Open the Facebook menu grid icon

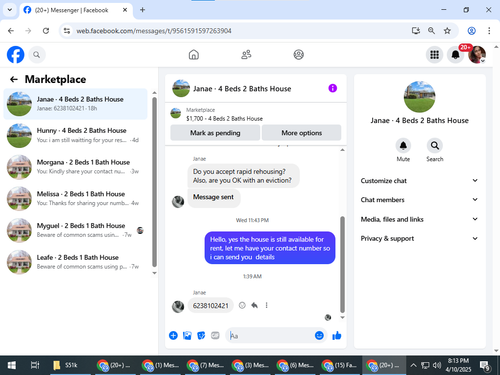[434, 55]
